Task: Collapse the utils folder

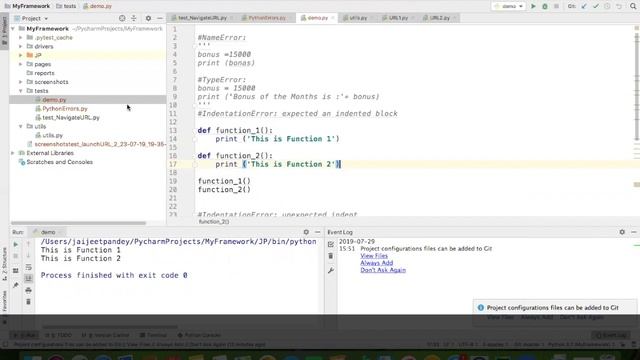Action: click(x=20, y=127)
